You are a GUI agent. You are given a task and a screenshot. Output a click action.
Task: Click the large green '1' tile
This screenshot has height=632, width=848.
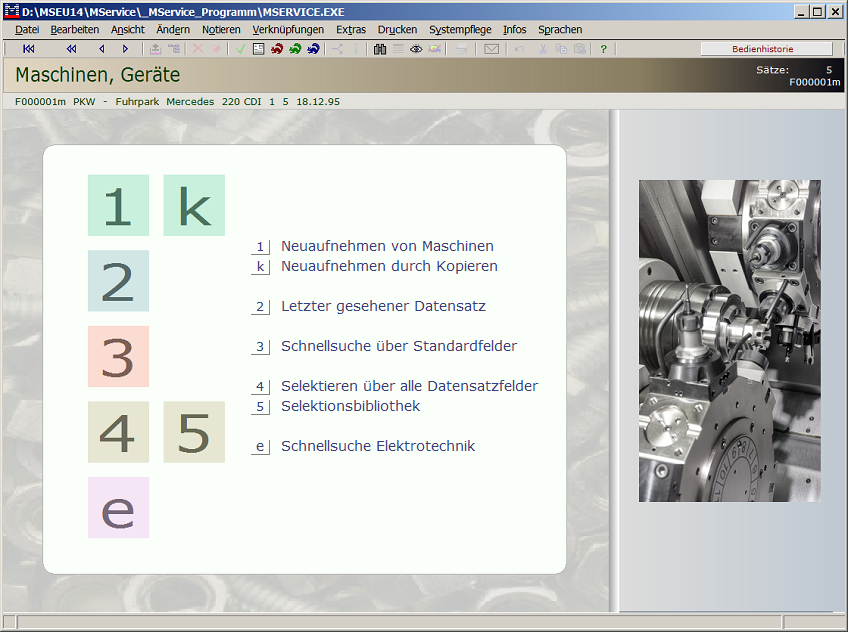[118, 205]
